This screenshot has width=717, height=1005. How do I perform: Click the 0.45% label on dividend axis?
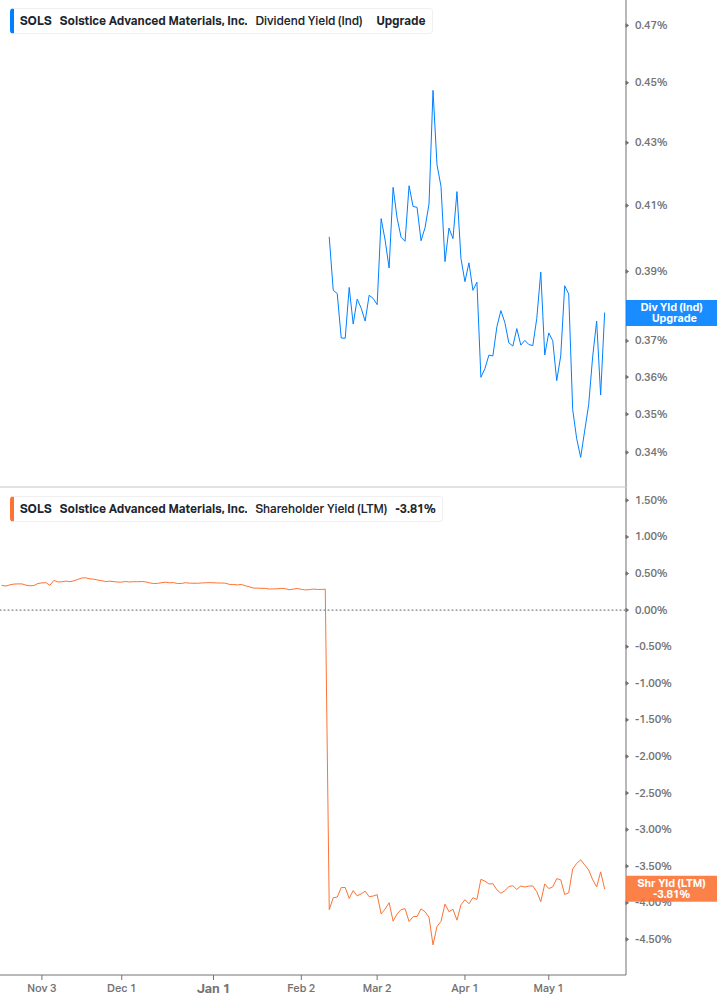tap(651, 82)
